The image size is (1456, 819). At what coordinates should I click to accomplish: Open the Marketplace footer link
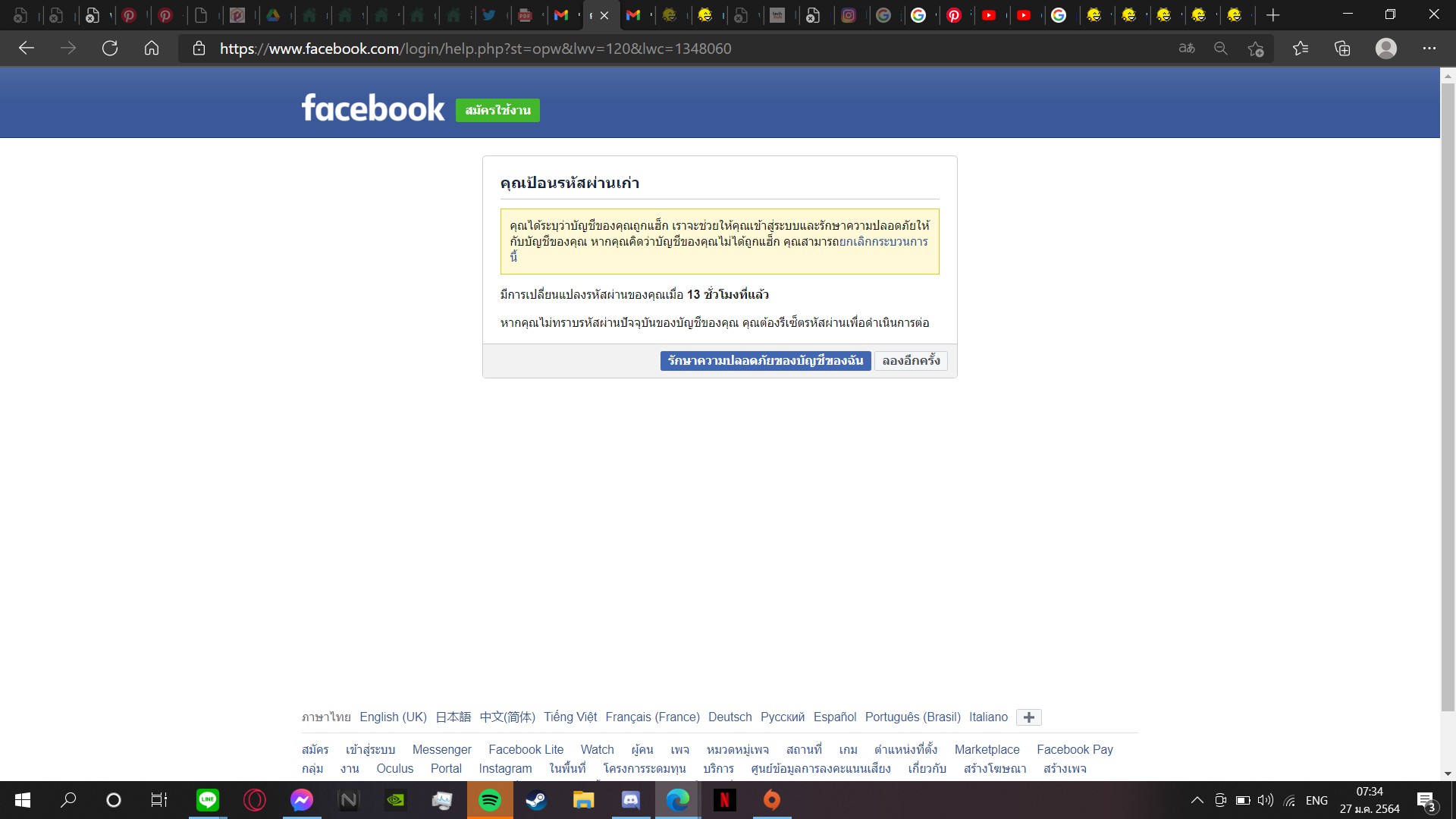pyautogui.click(x=987, y=749)
